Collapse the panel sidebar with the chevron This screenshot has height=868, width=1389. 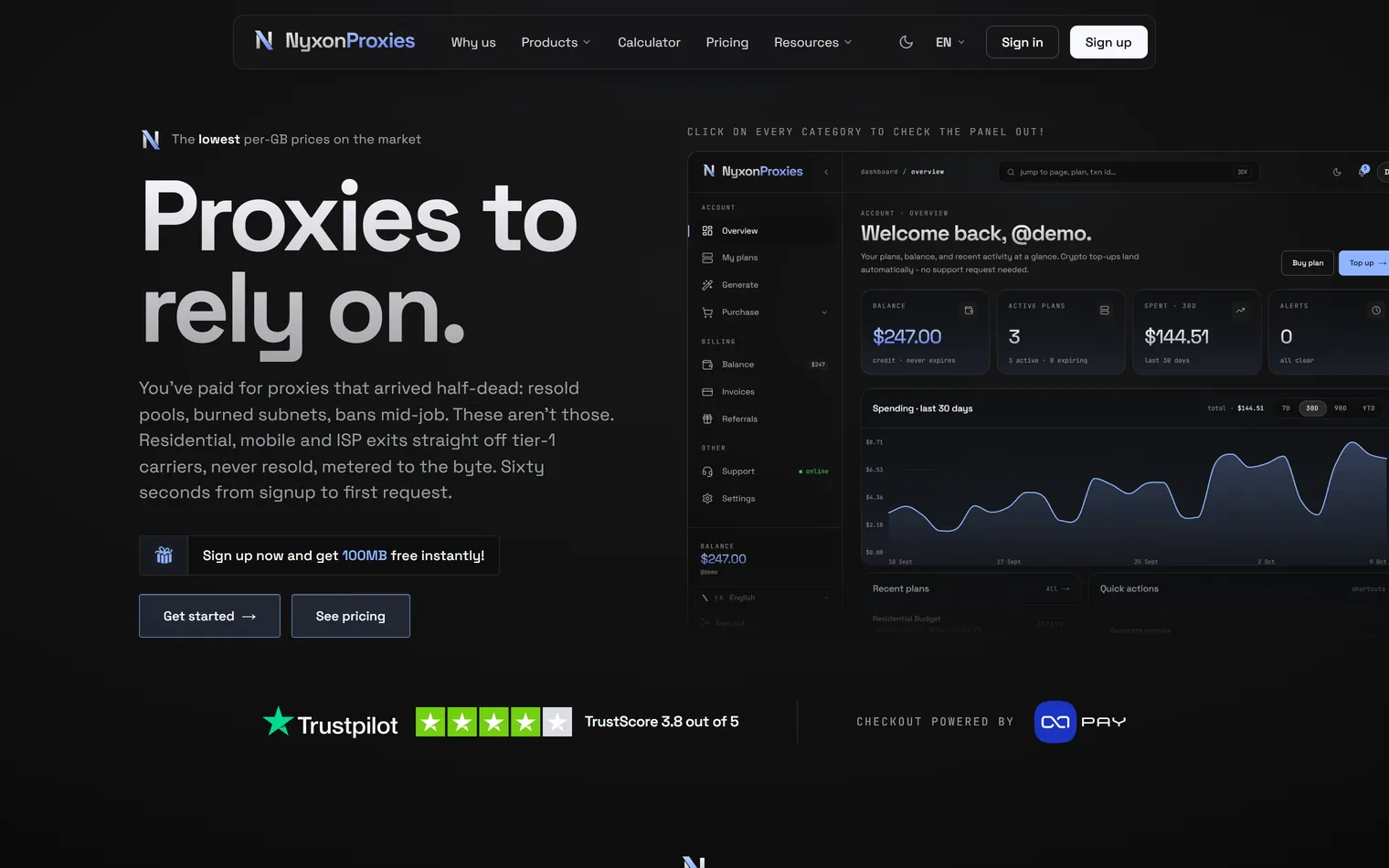(x=826, y=172)
